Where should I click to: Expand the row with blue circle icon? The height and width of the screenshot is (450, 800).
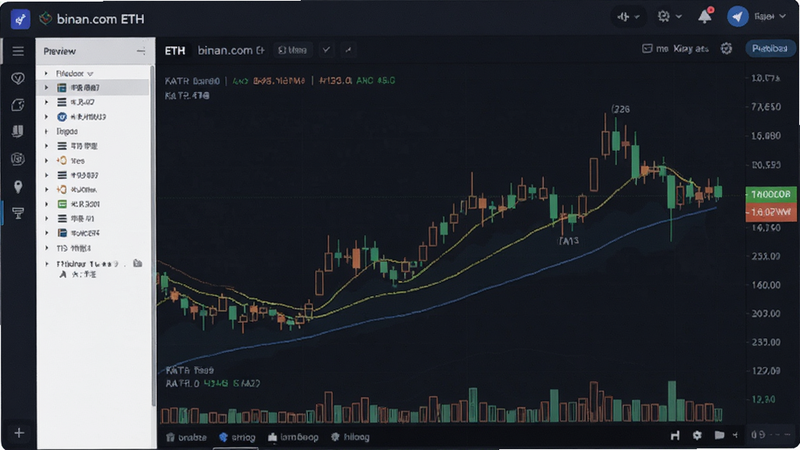click(x=46, y=117)
